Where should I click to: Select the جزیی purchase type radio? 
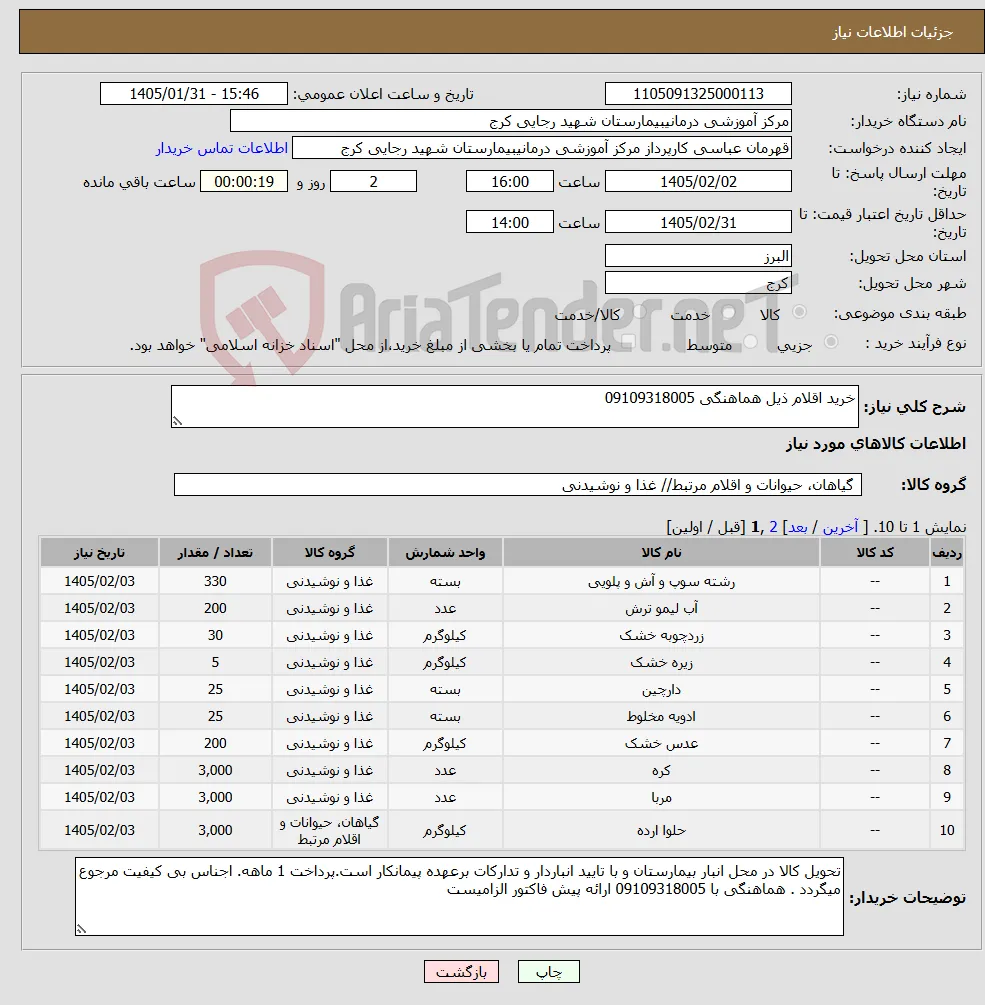pos(831,342)
